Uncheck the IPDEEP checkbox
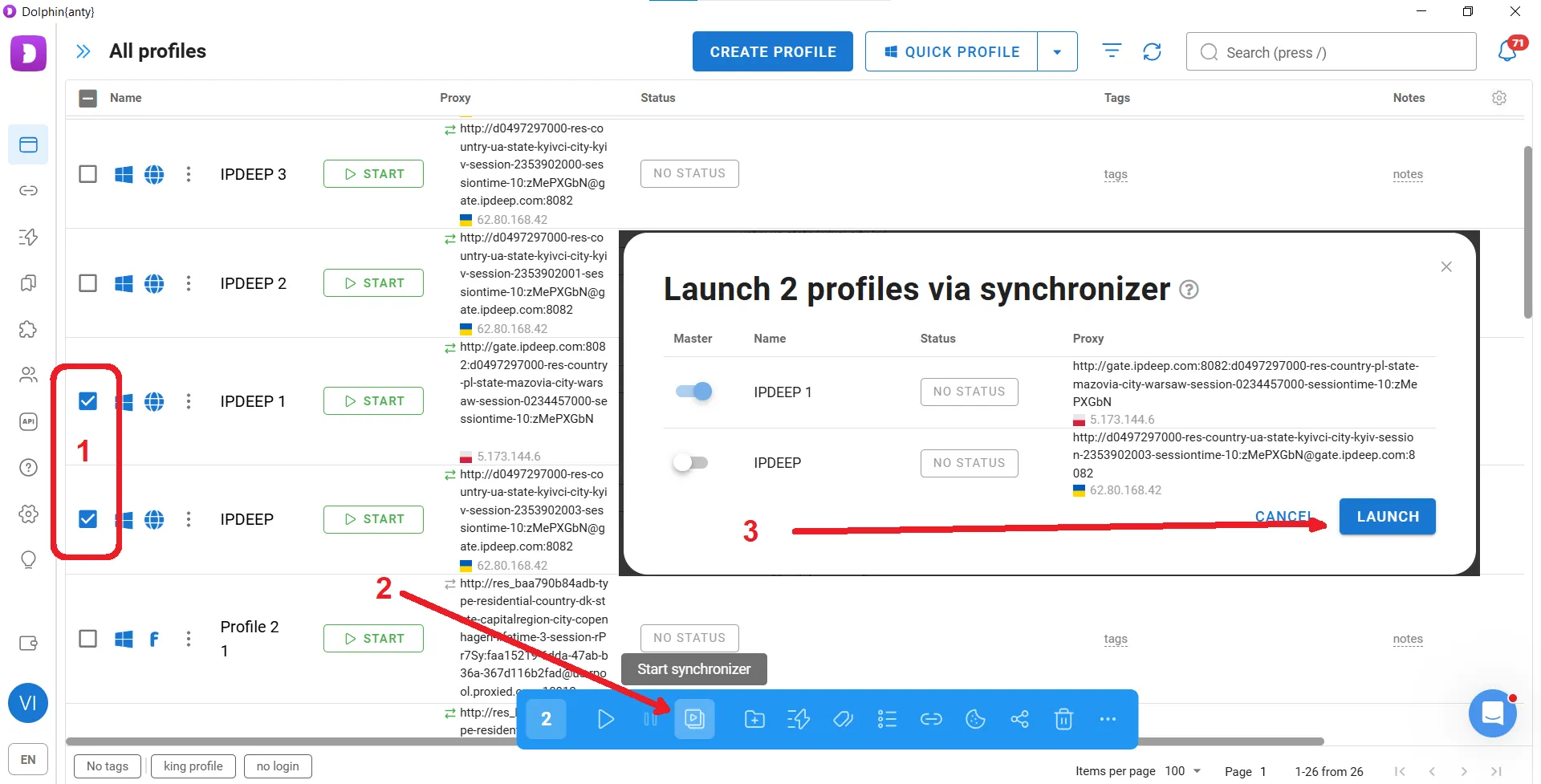Screen dimensions: 1541x784 [x=88, y=519]
